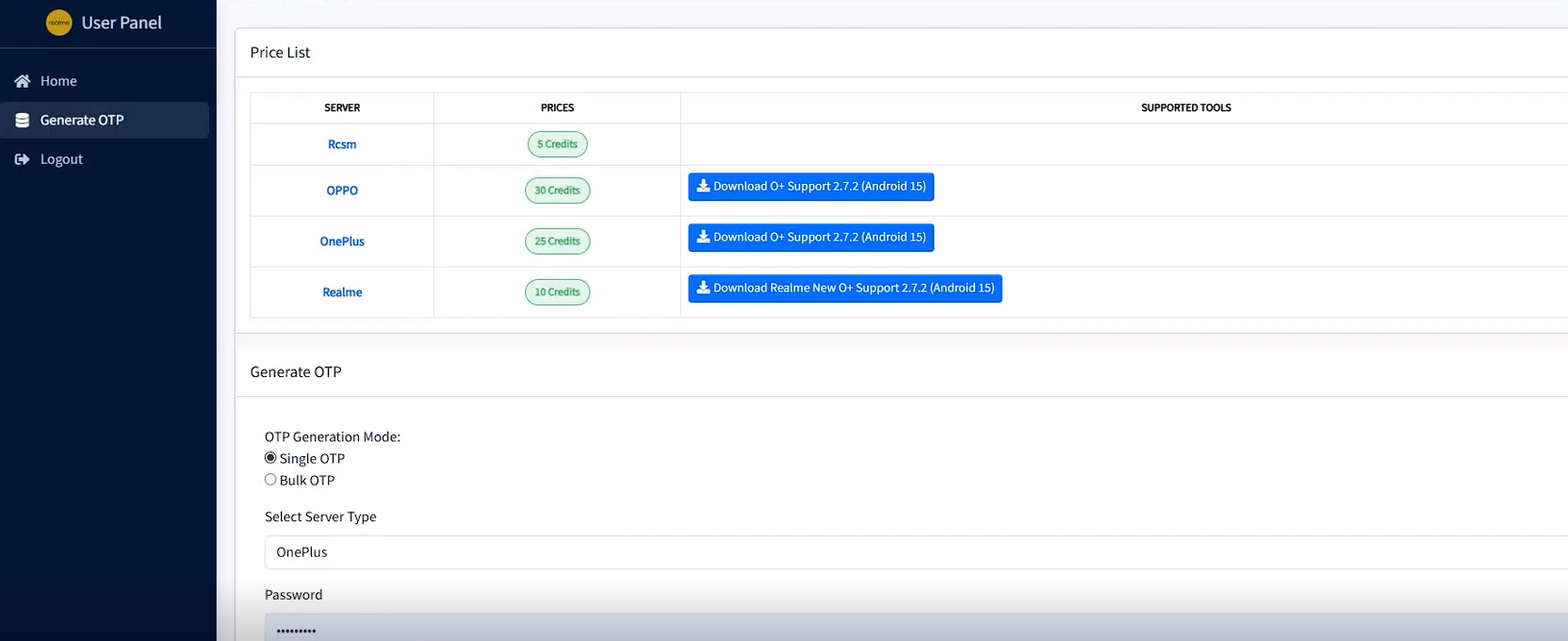Click the Select Server Type label

click(x=320, y=517)
